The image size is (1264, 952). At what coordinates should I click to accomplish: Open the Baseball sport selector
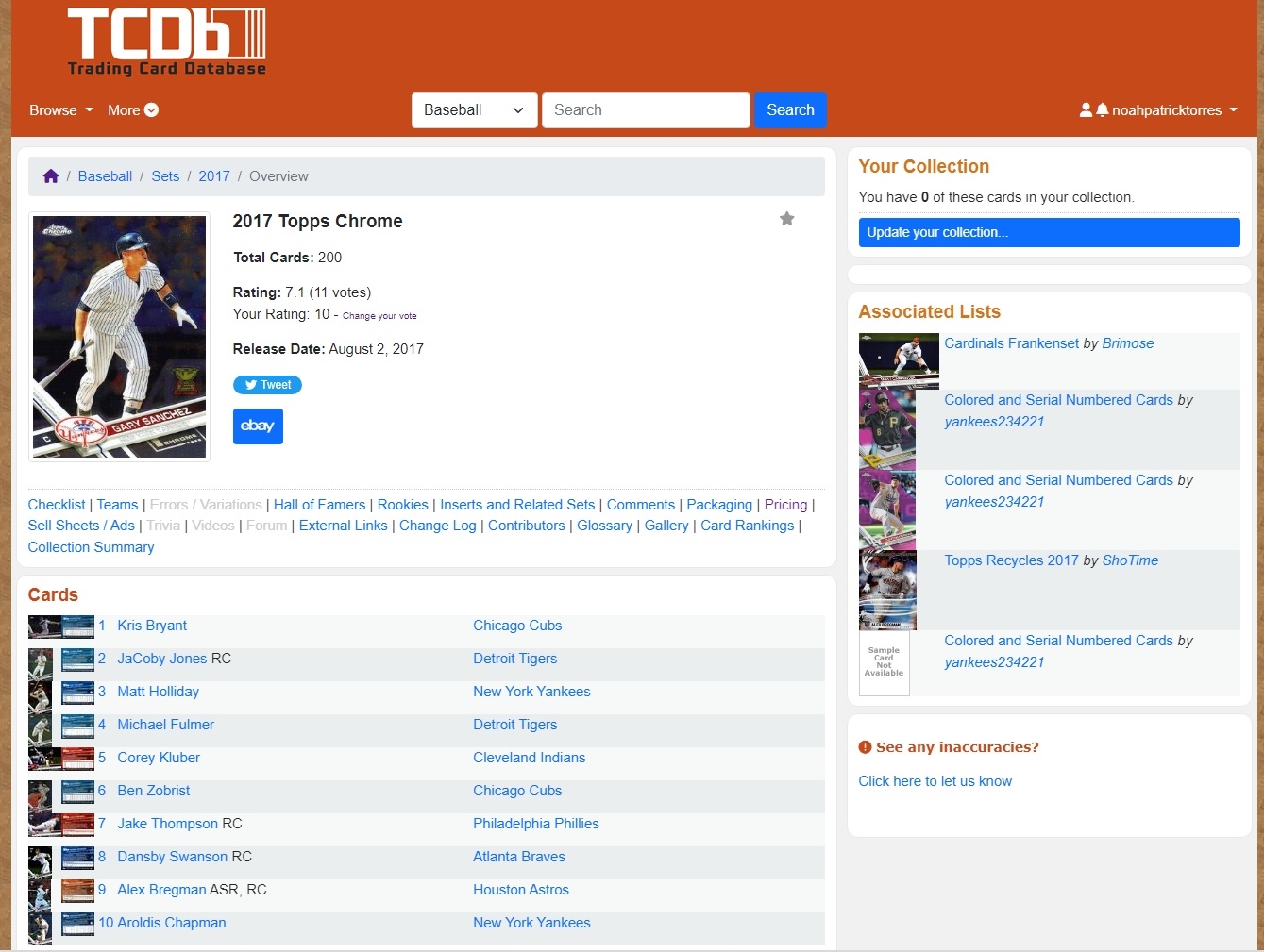click(x=474, y=110)
